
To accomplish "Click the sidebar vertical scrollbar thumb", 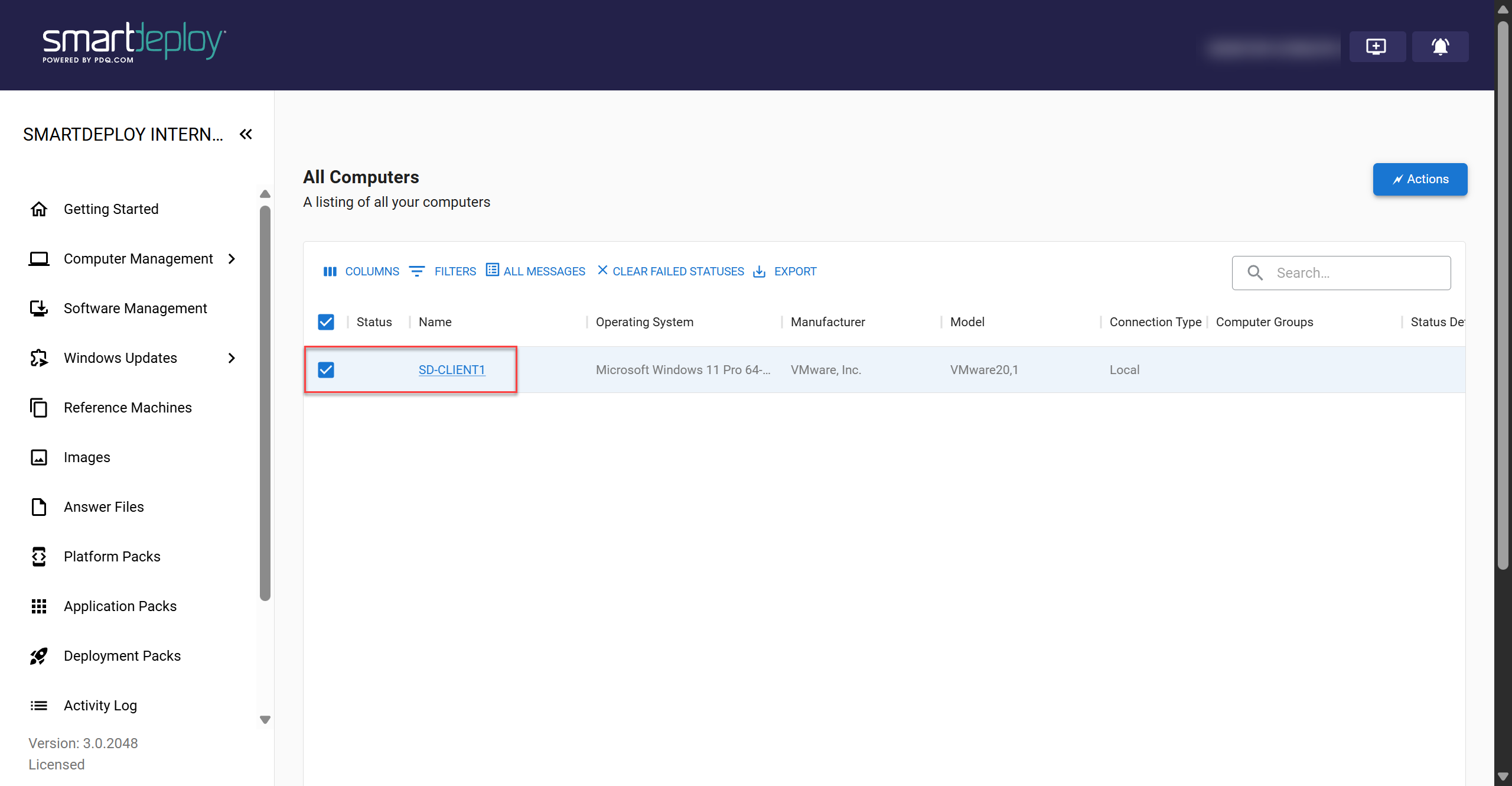I will click(265, 402).
